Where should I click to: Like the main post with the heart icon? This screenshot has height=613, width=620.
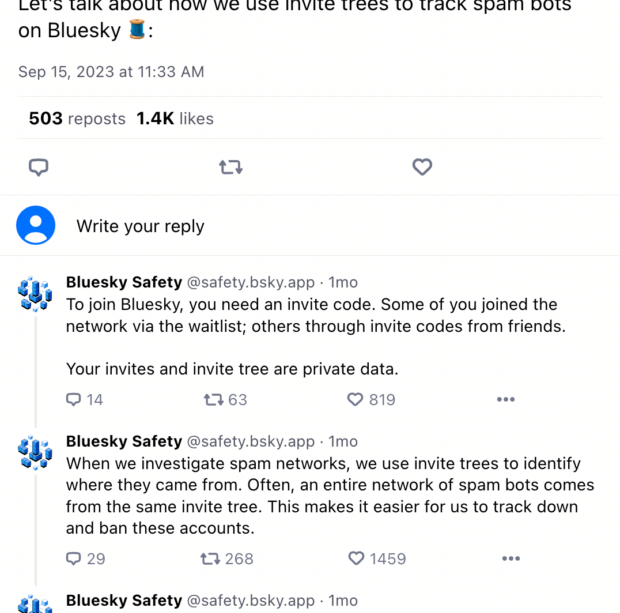(x=422, y=167)
